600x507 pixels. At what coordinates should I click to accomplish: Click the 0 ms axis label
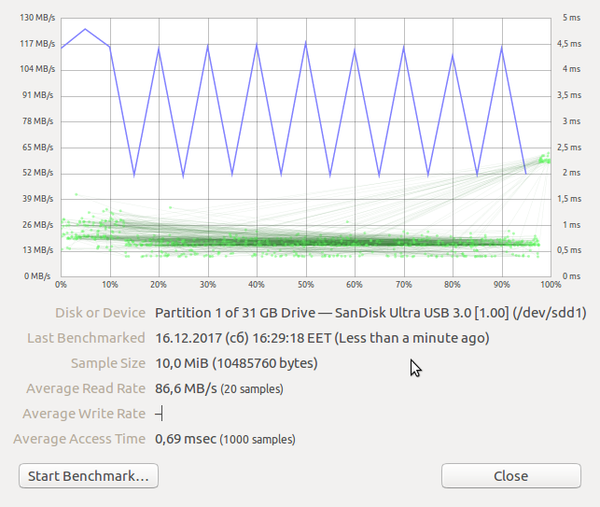coord(571,276)
